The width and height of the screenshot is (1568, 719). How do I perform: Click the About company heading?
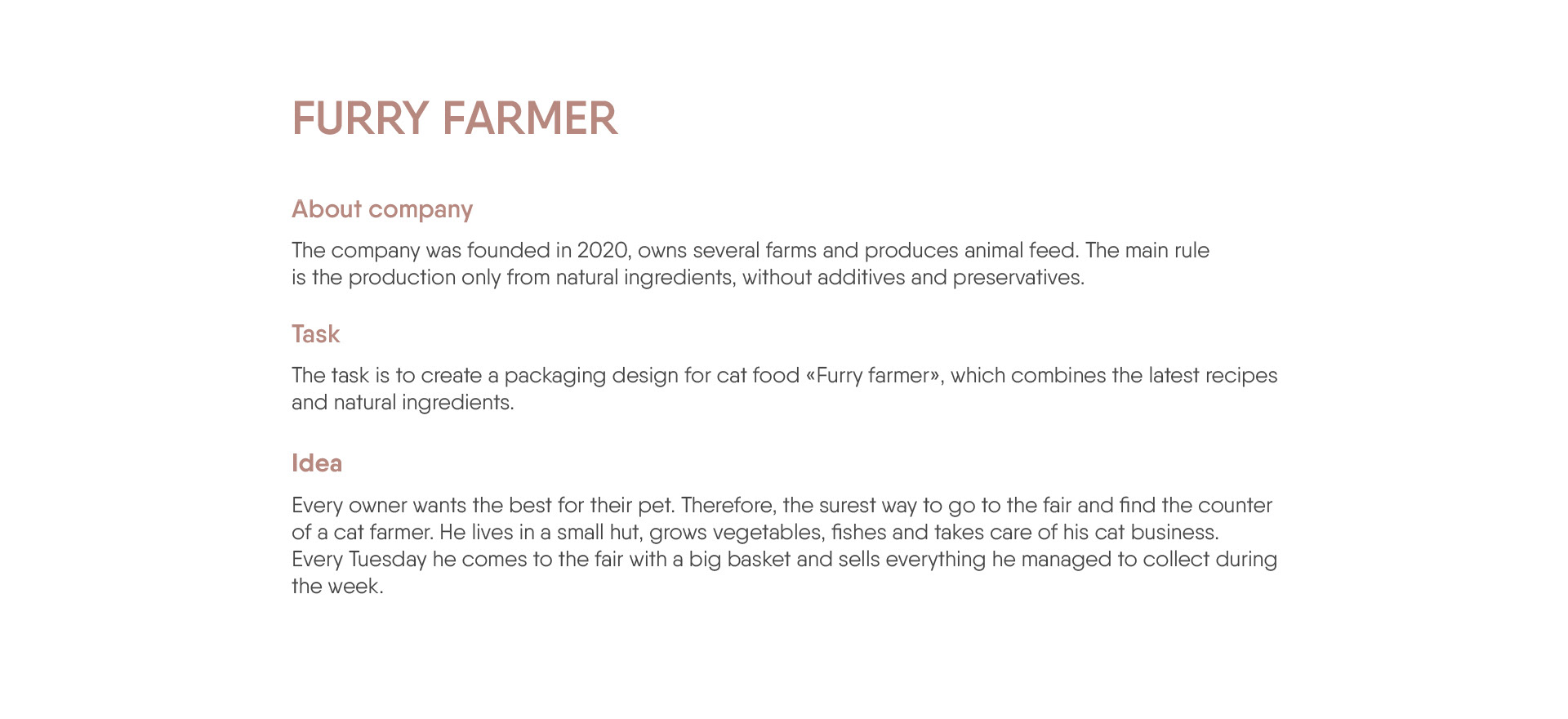[382, 209]
